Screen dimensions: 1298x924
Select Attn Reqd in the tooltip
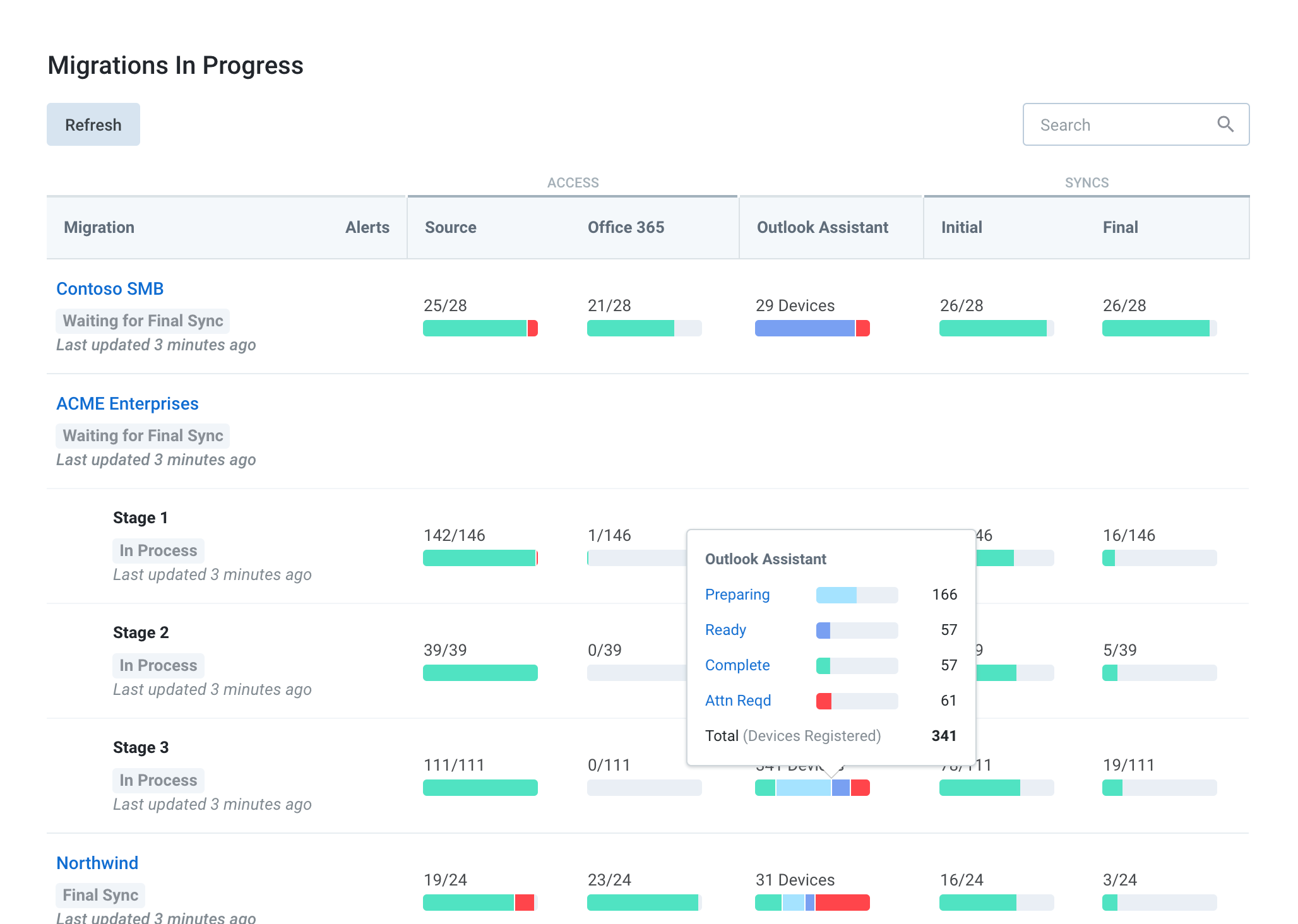(738, 701)
